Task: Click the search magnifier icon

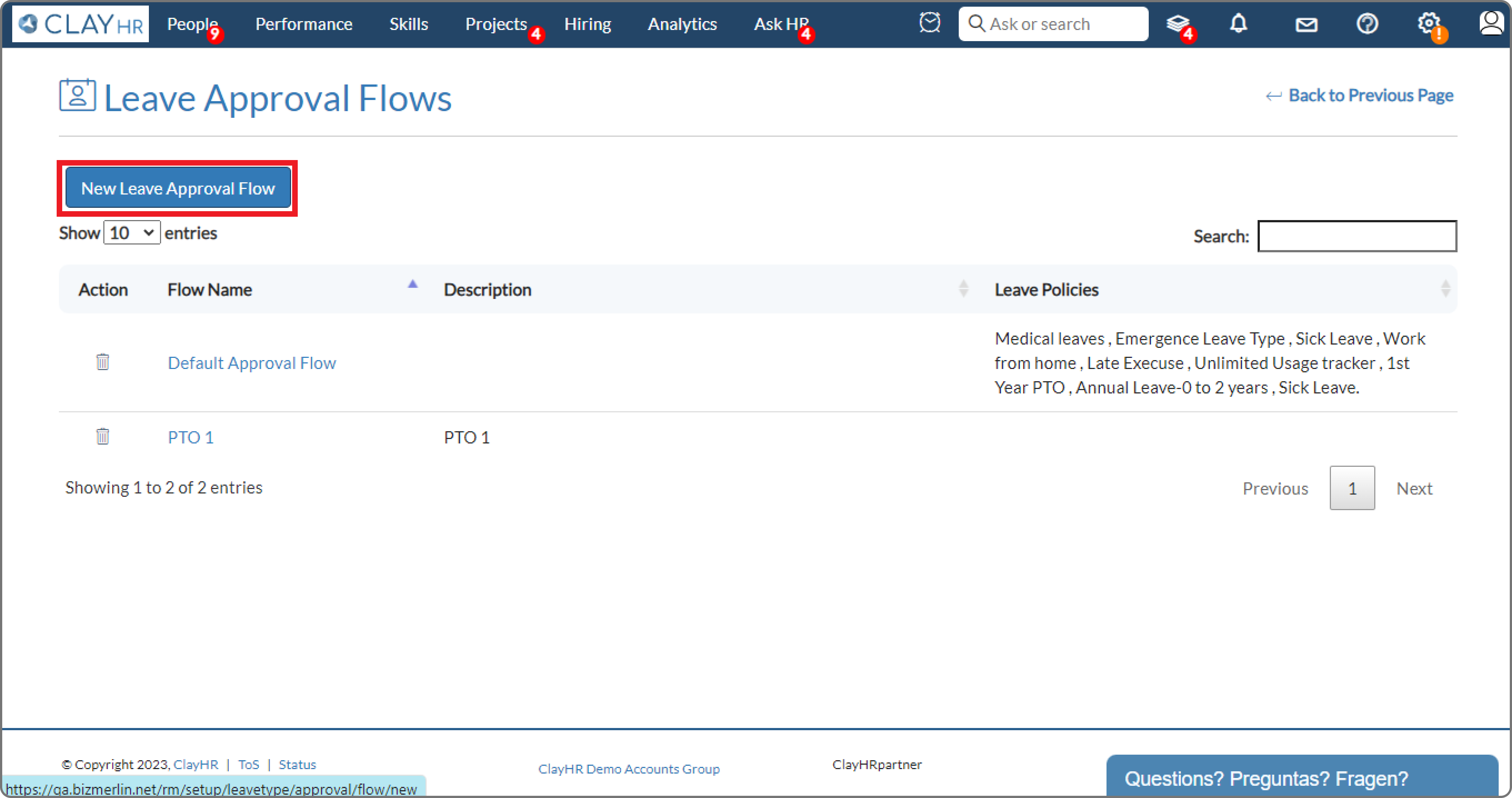Action: [x=976, y=23]
